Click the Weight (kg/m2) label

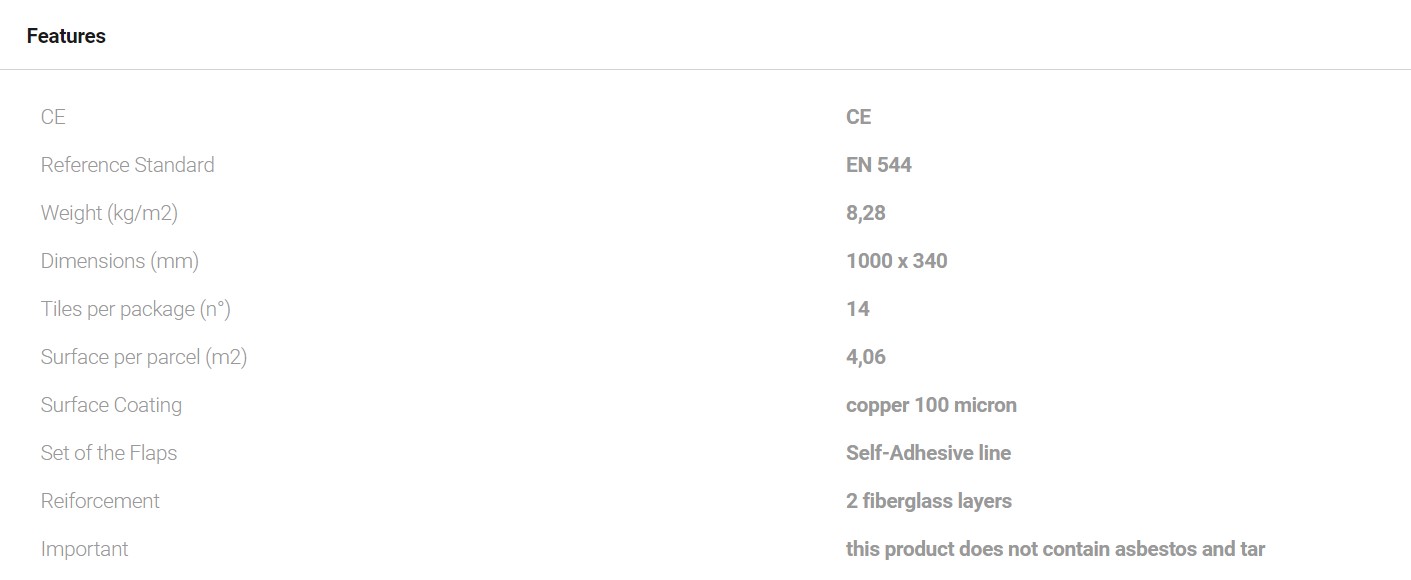[109, 213]
